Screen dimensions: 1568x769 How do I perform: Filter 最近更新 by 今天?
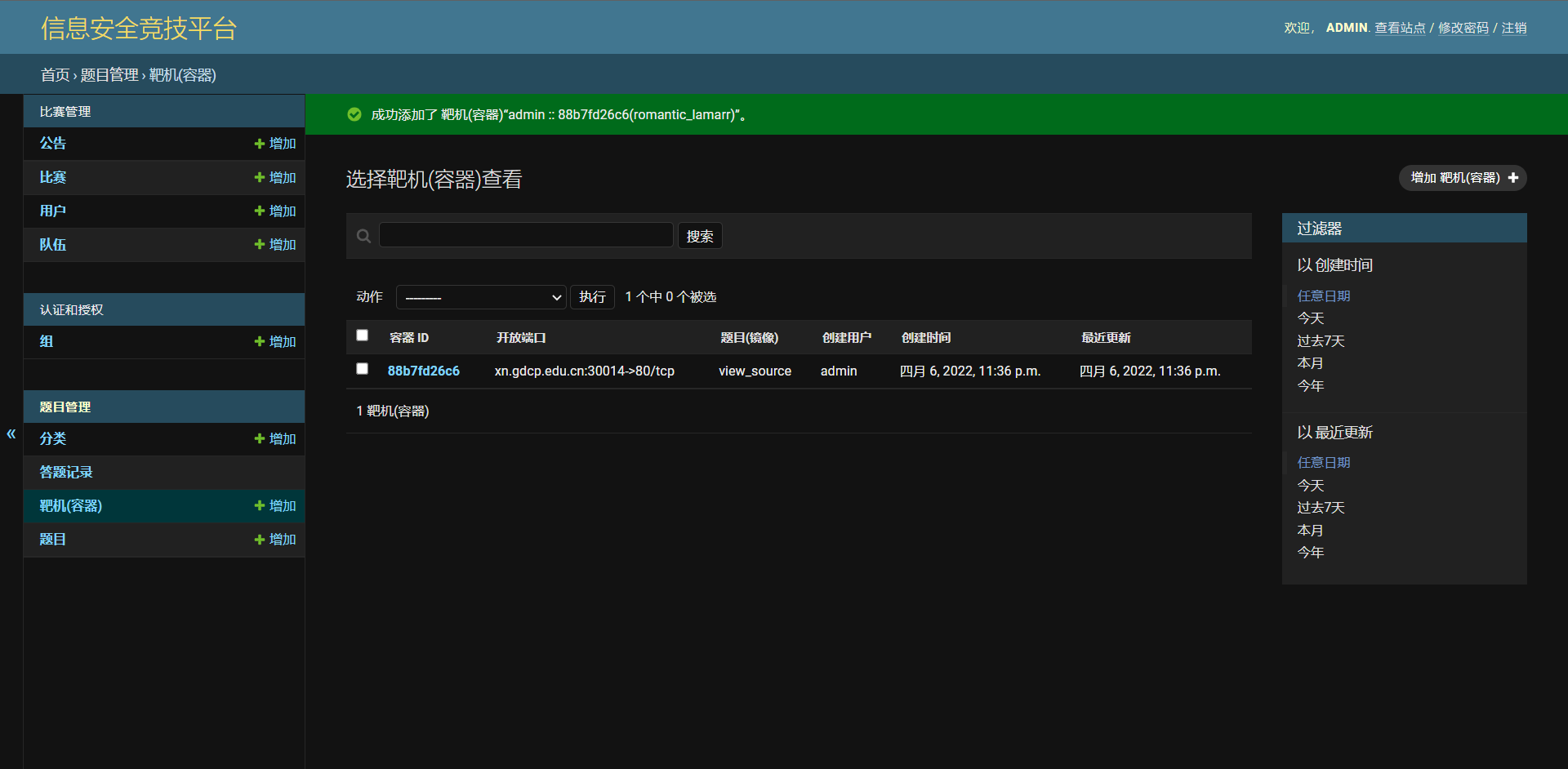click(1311, 486)
